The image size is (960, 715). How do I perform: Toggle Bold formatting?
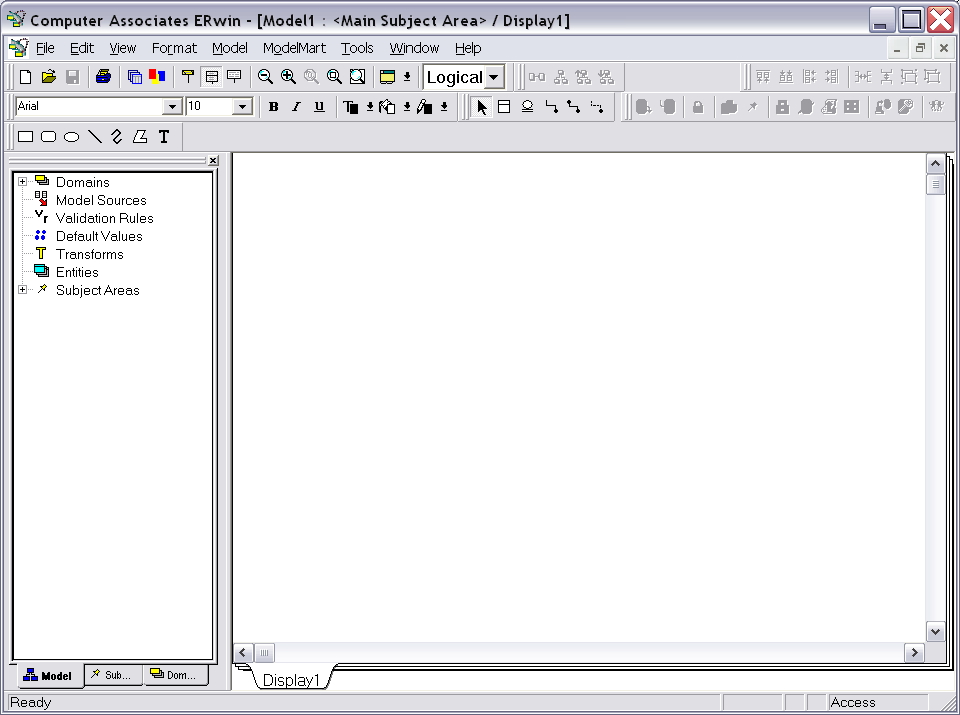274,107
